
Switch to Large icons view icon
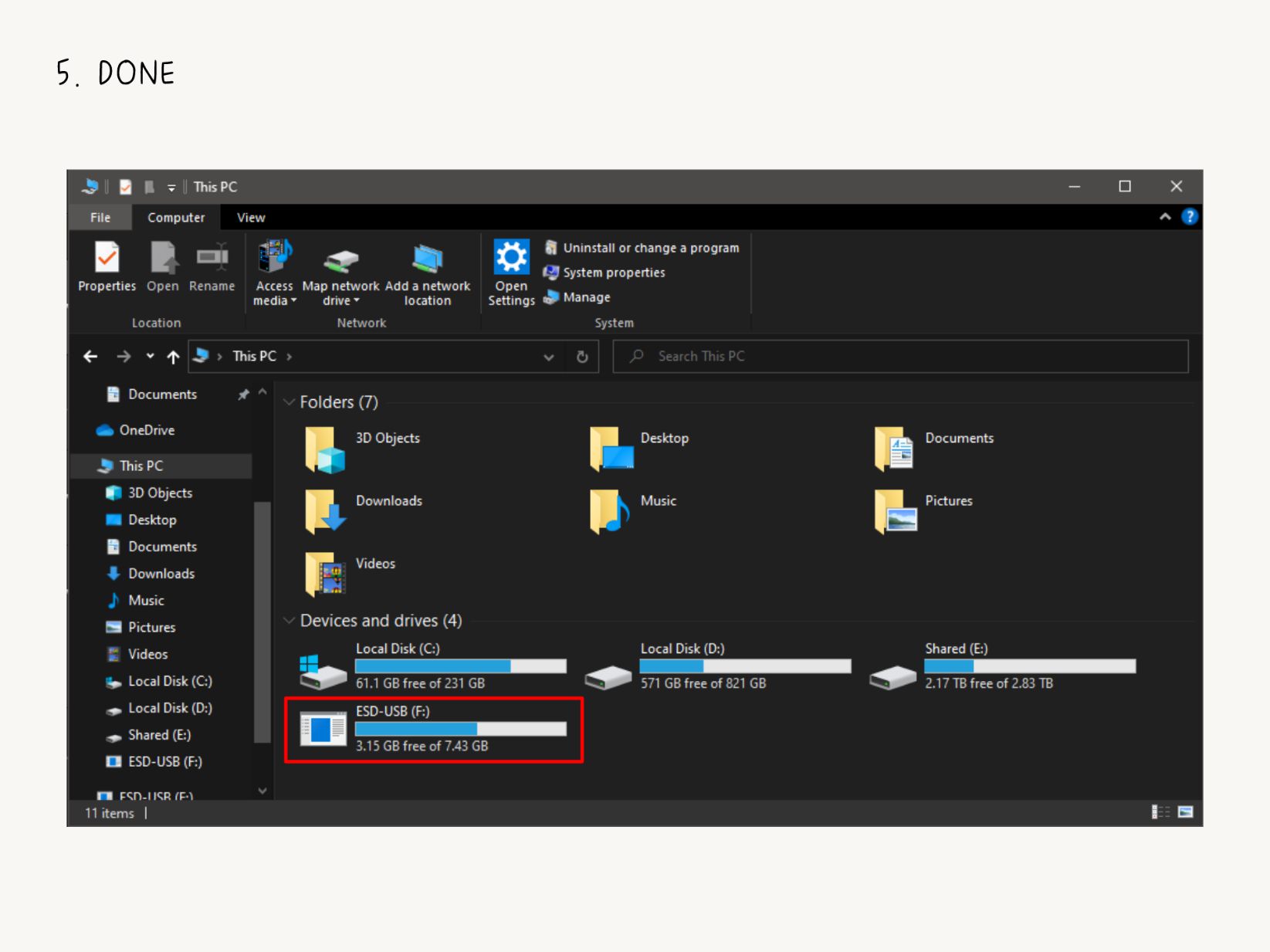click(x=1186, y=812)
